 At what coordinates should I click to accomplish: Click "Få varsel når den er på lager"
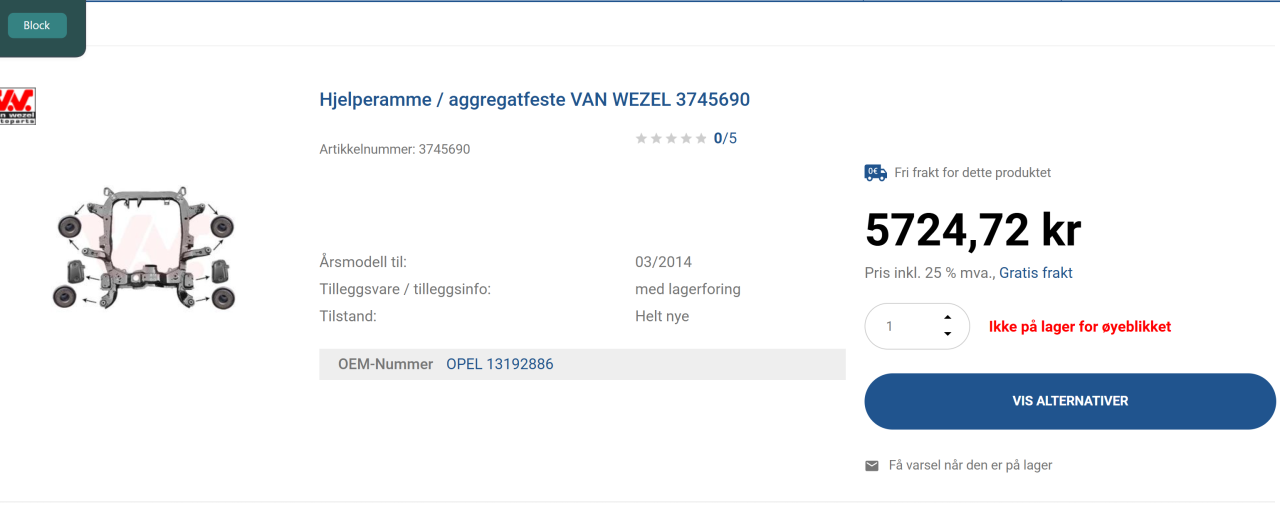970,465
